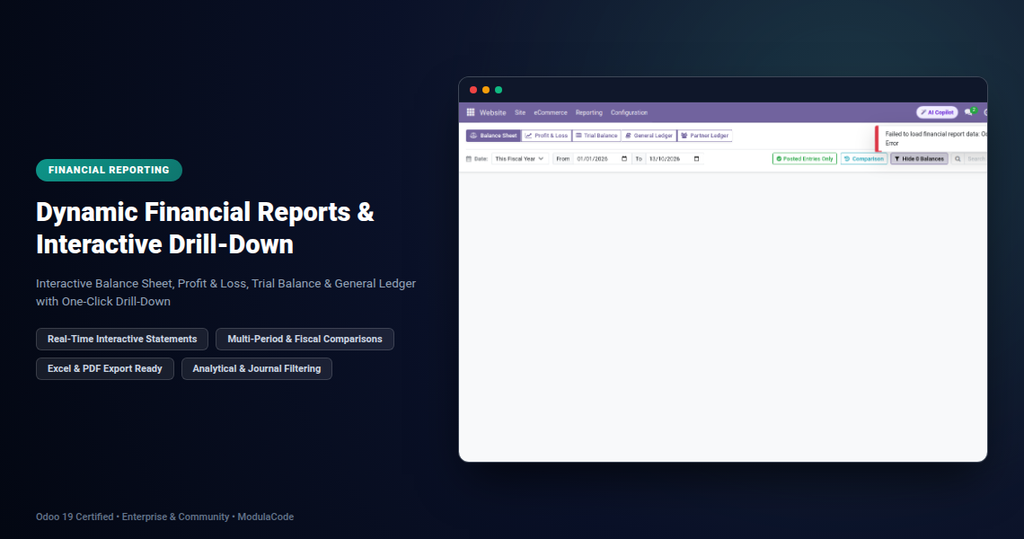Open the Configuration menu
The height and width of the screenshot is (539, 1024).
pyautogui.click(x=629, y=112)
